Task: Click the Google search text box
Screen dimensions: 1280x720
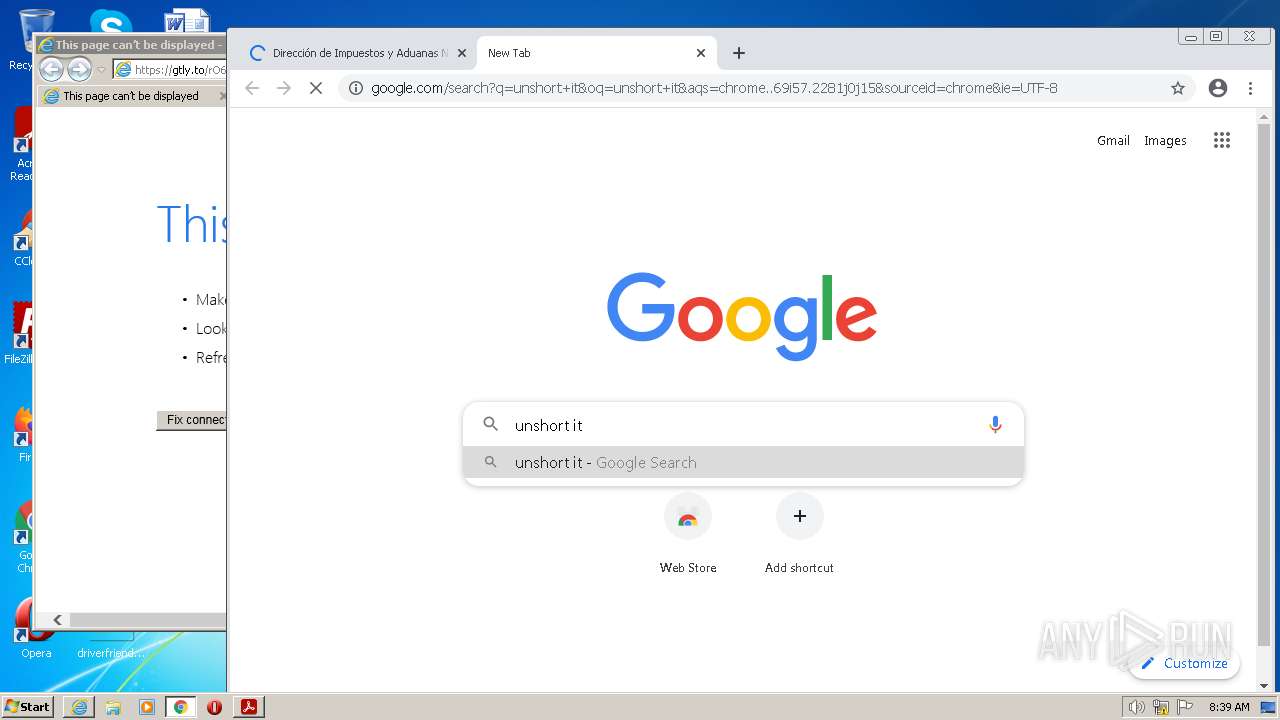Action: (x=743, y=425)
